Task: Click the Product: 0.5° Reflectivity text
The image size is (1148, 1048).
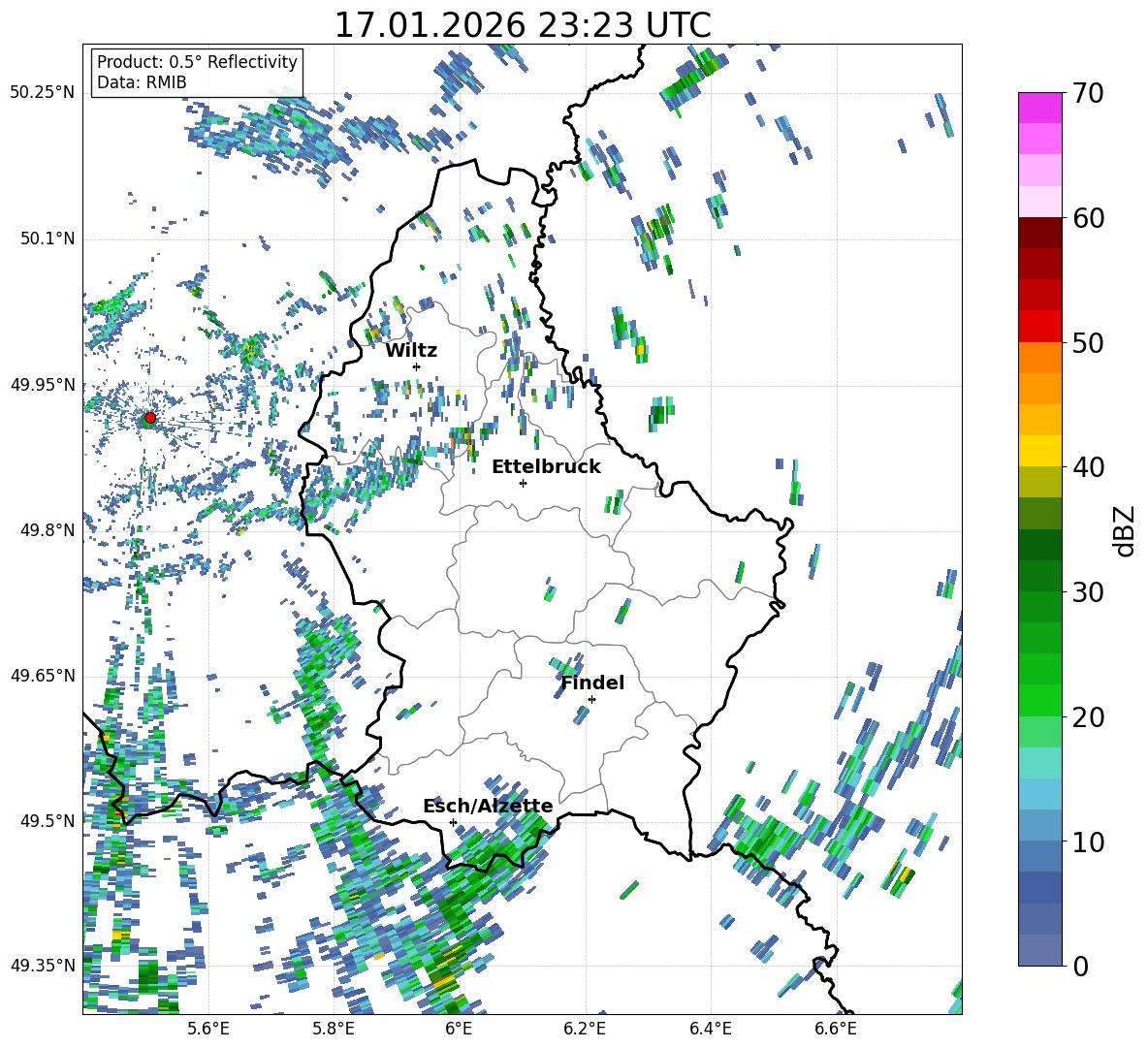Action: pos(197,61)
